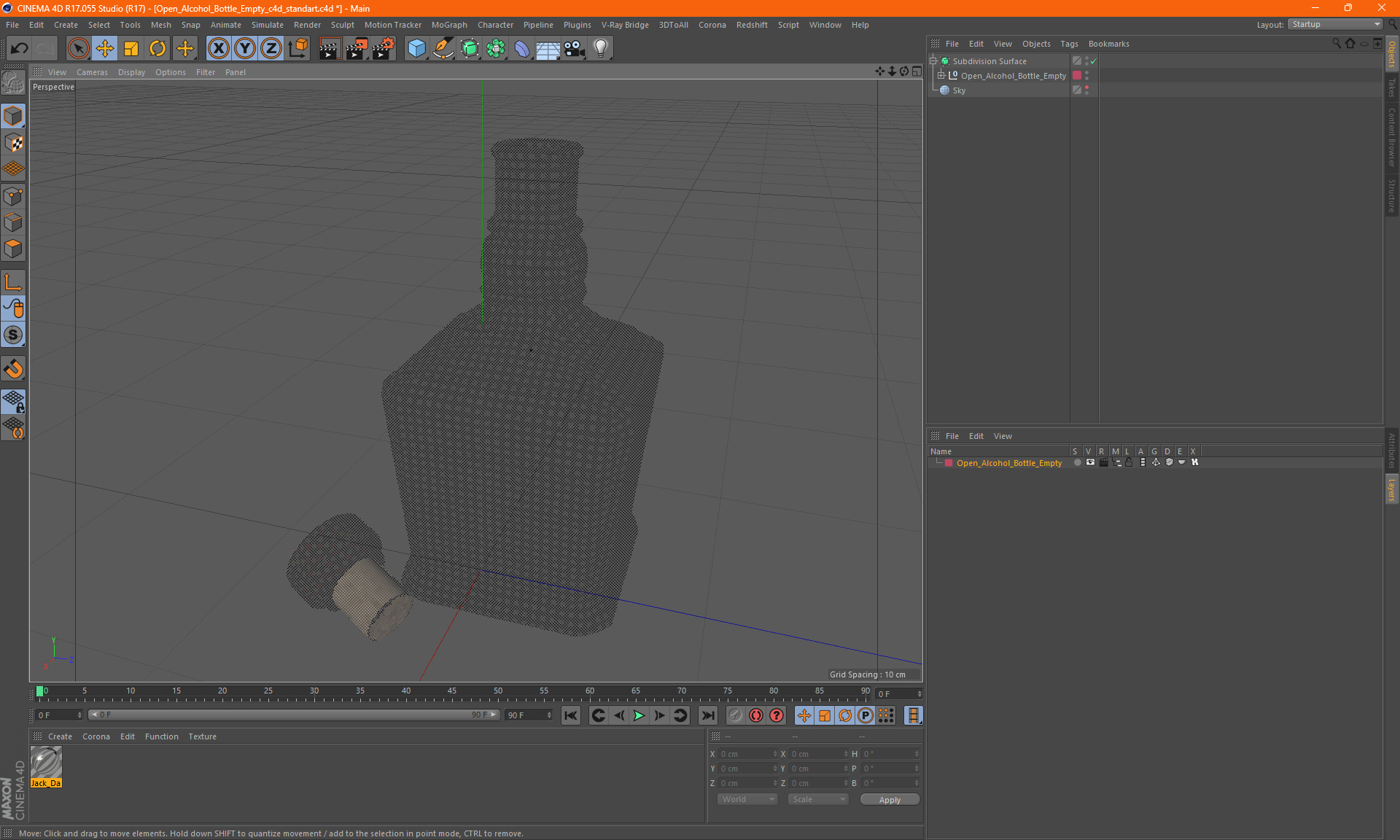Toggle Sky object visibility dots

coord(1086,90)
